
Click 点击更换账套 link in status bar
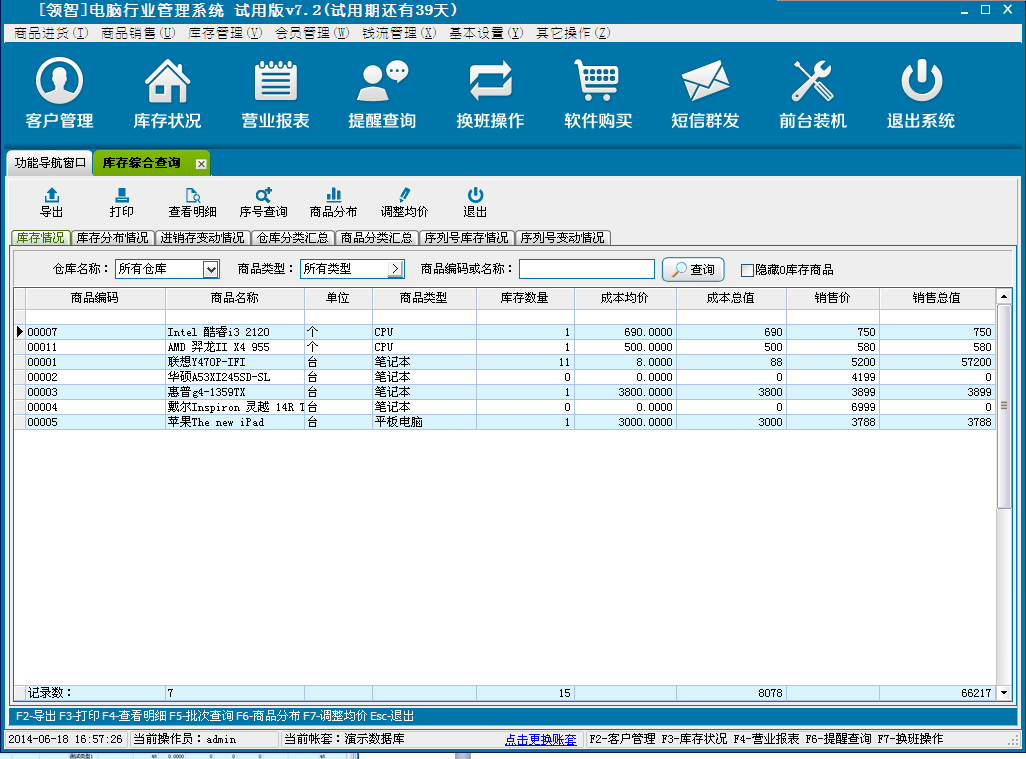pyautogui.click(x=540, y=740)
